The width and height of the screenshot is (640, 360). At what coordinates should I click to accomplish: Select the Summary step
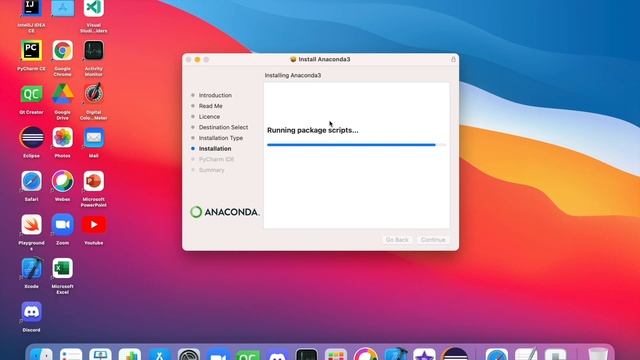[x=211, y=170]
